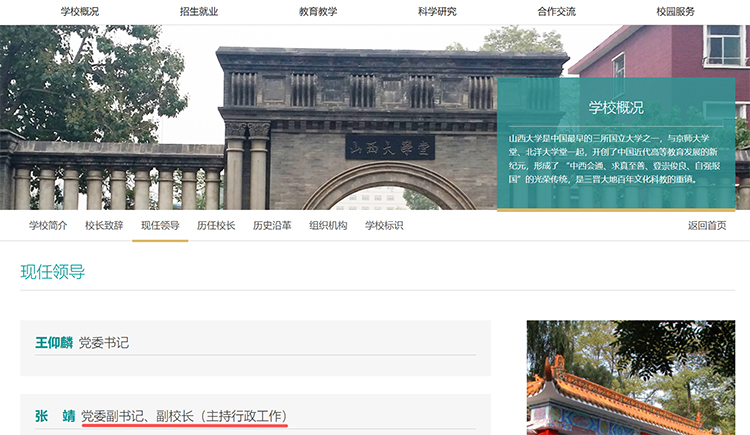Switch to the 历任校长 sub-tab

216,225
